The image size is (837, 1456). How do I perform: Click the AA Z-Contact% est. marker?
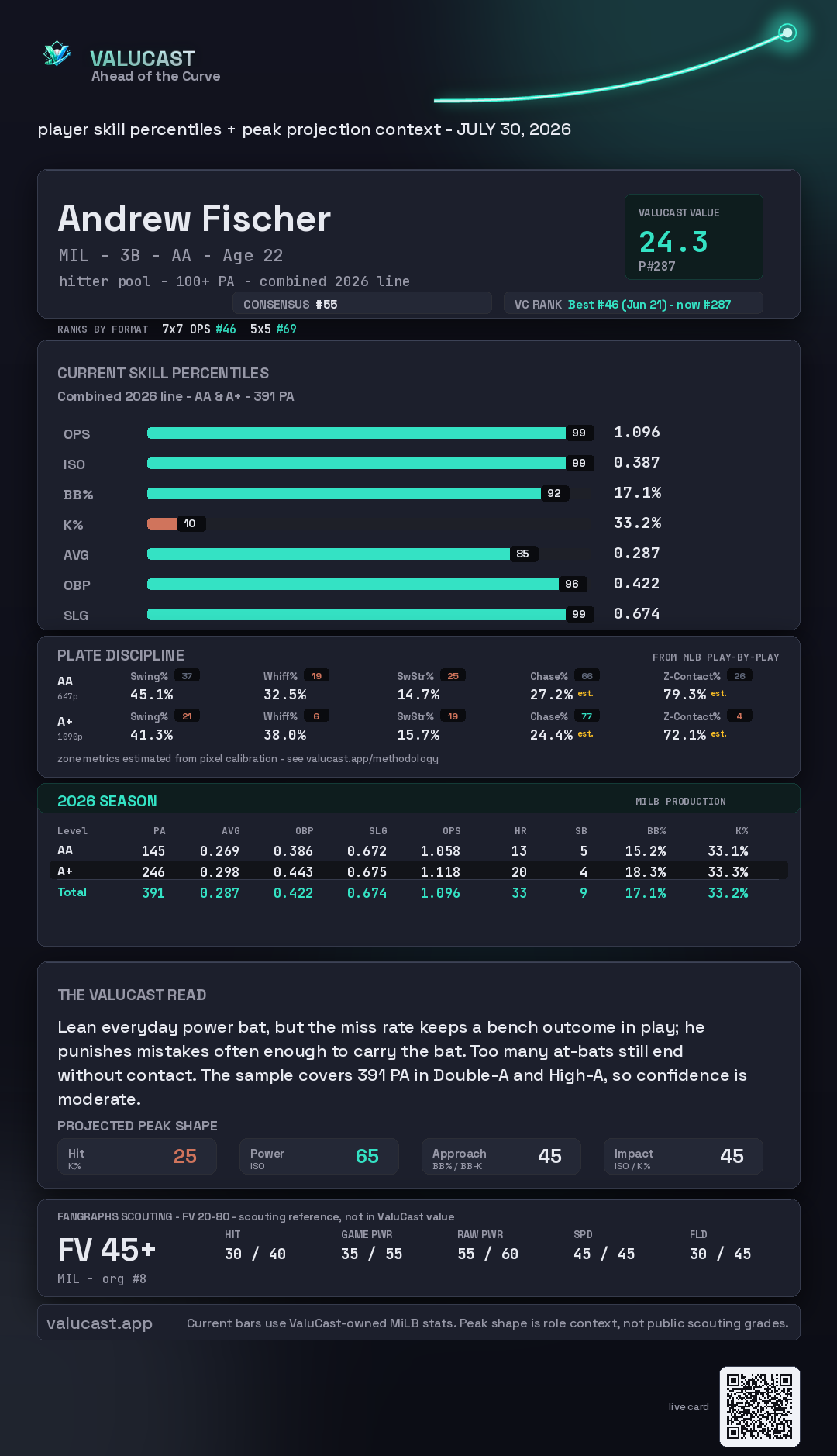click(x=719, y=694)
